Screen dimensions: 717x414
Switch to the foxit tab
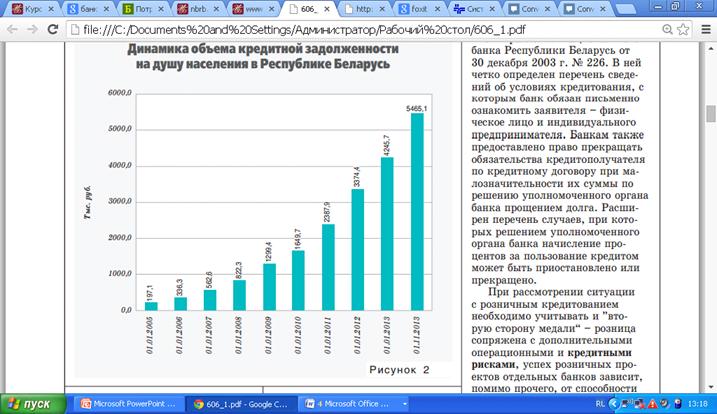point(421,9)
